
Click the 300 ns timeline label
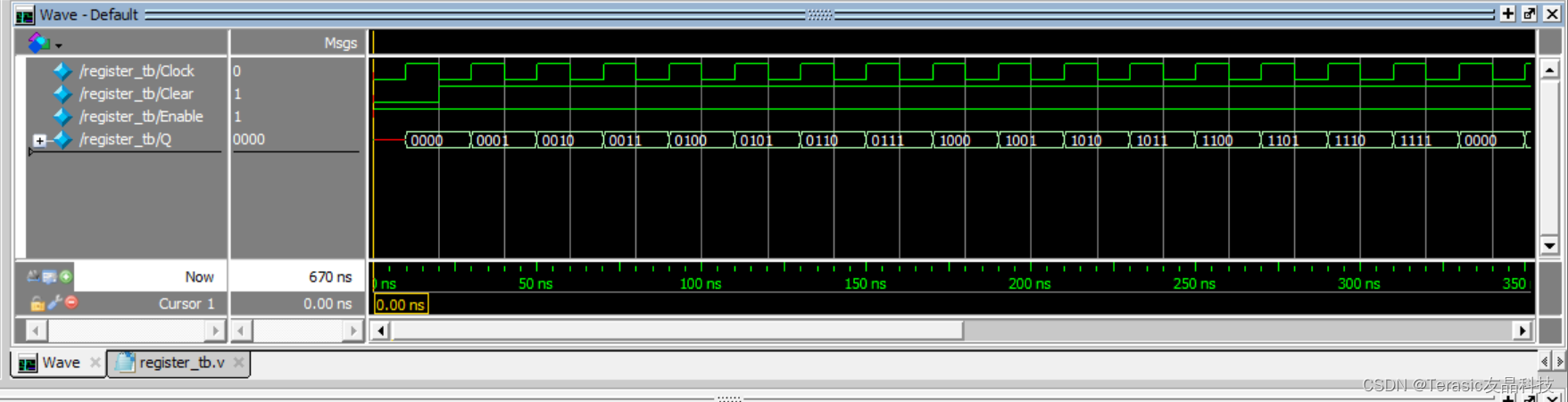pyautogui.click(x=1359, y=283)
